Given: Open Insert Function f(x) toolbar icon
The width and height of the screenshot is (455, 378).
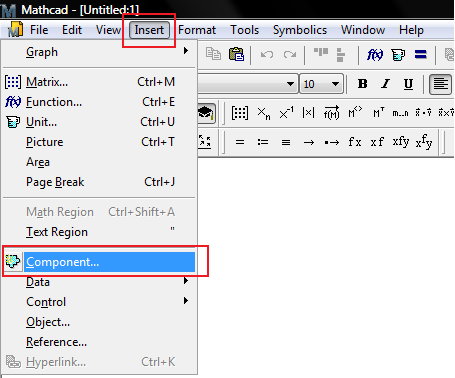Looking at the screenshot, I should click(x=375, y=54).
